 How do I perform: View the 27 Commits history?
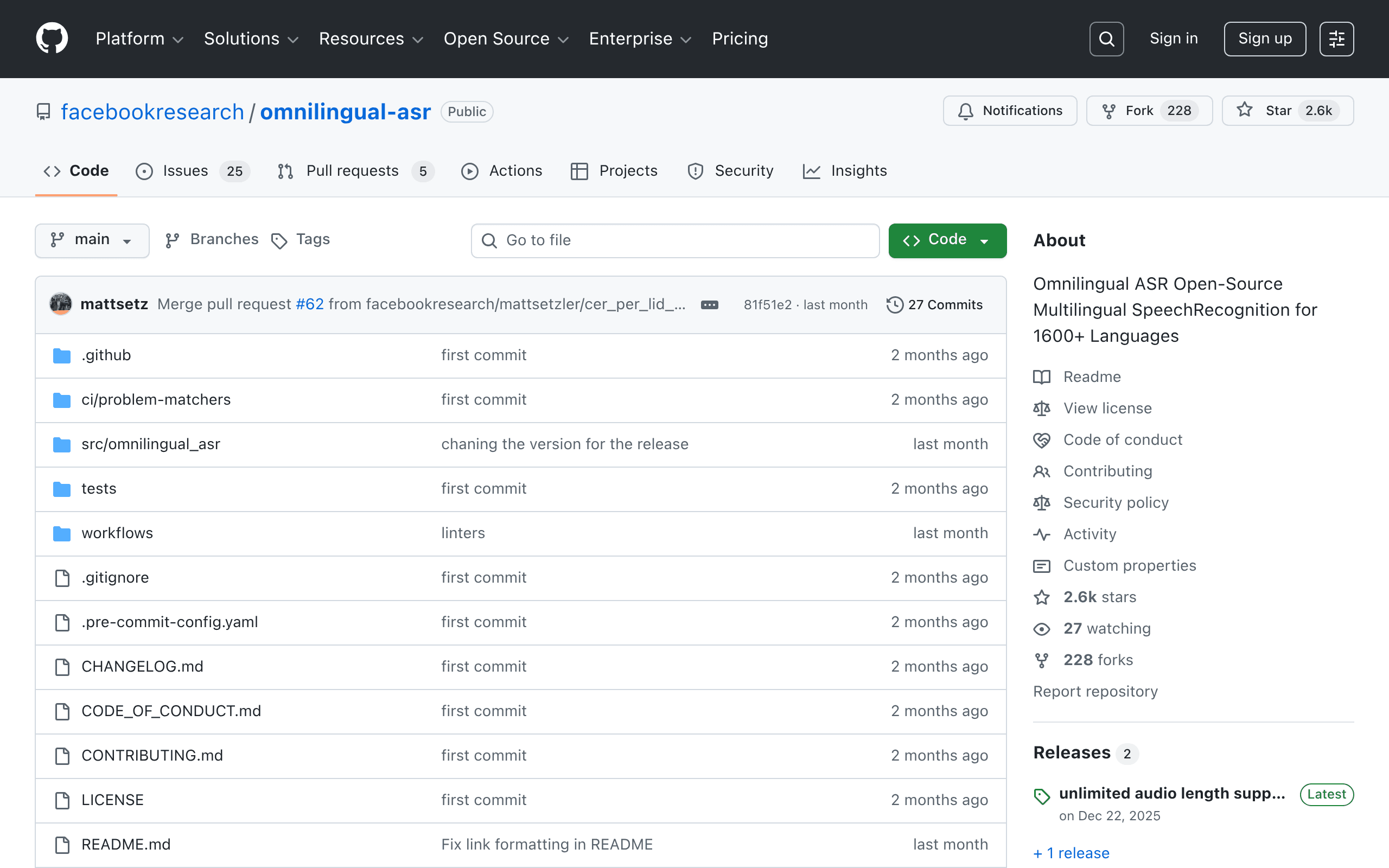pos(934,305)
